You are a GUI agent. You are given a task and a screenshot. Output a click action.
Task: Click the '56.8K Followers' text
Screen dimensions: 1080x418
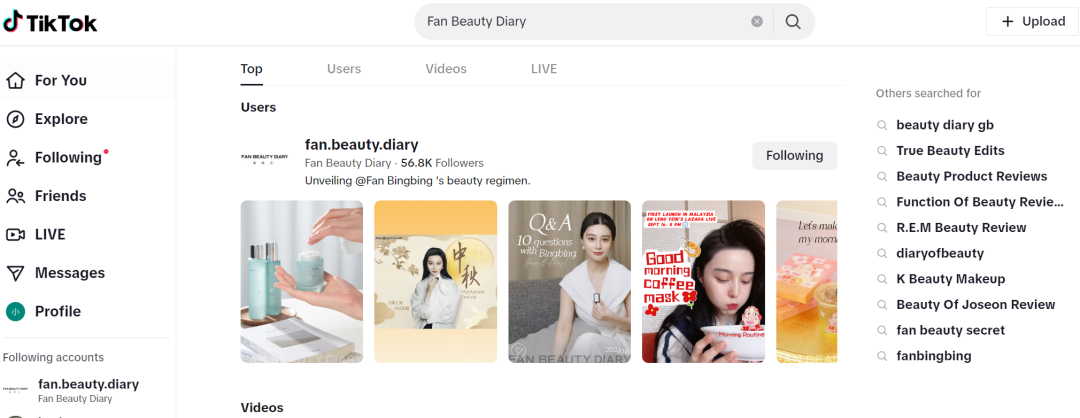442,163
